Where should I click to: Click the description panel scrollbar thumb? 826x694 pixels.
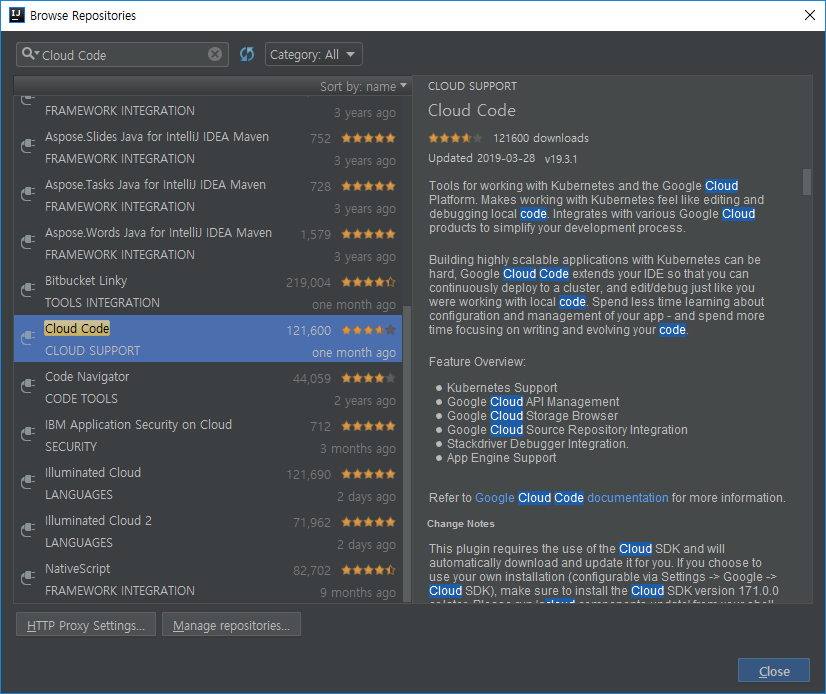807,182
